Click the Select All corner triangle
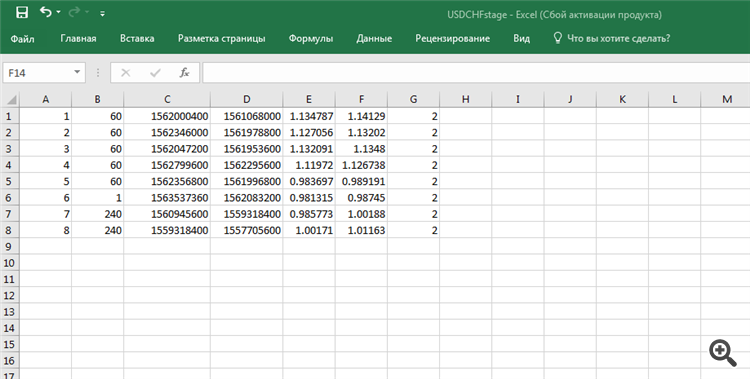The width and height of the screenshot is (750, 379). (11, 100)
